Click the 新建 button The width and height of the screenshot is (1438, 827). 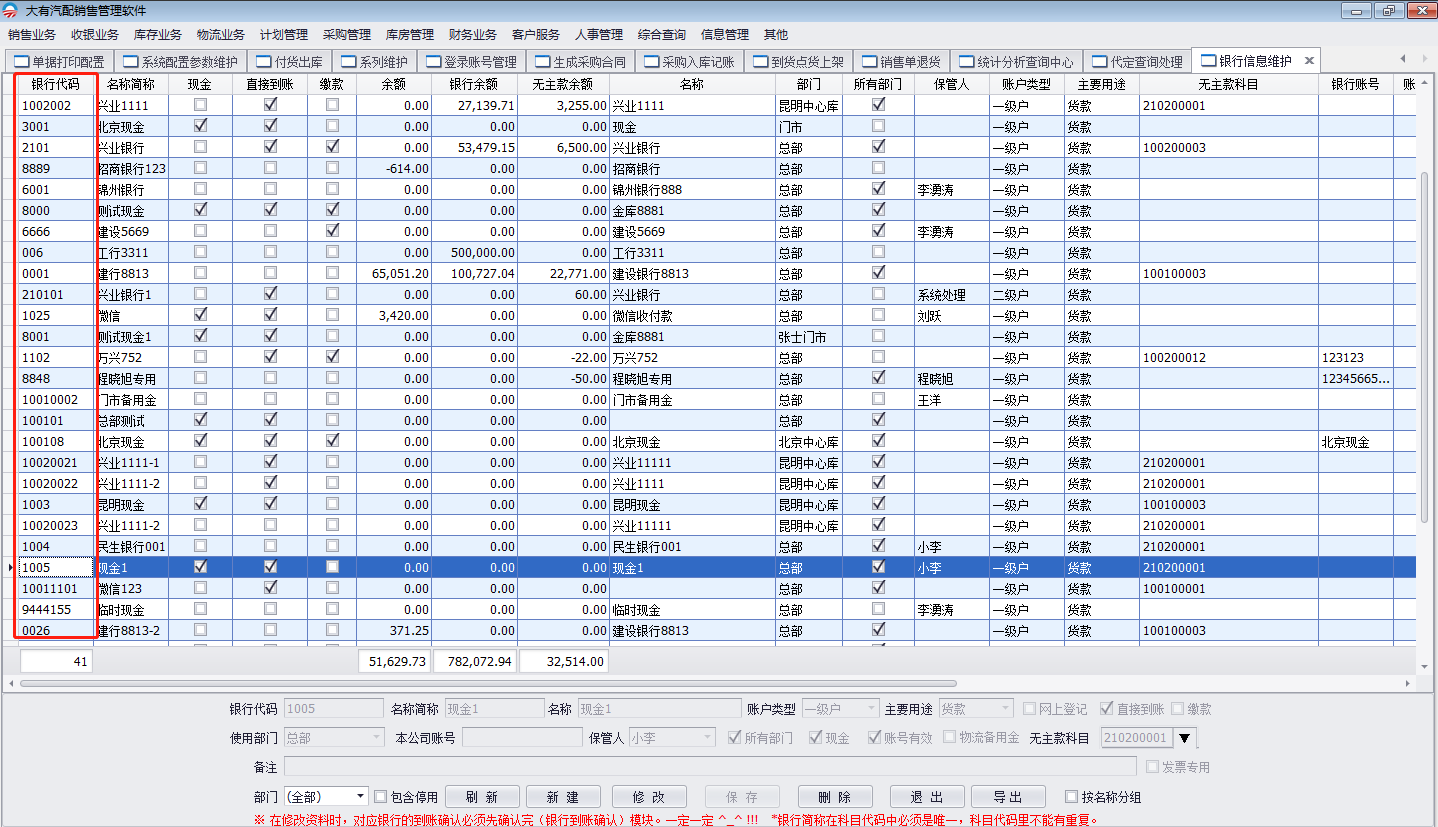(x=563, y=797)
